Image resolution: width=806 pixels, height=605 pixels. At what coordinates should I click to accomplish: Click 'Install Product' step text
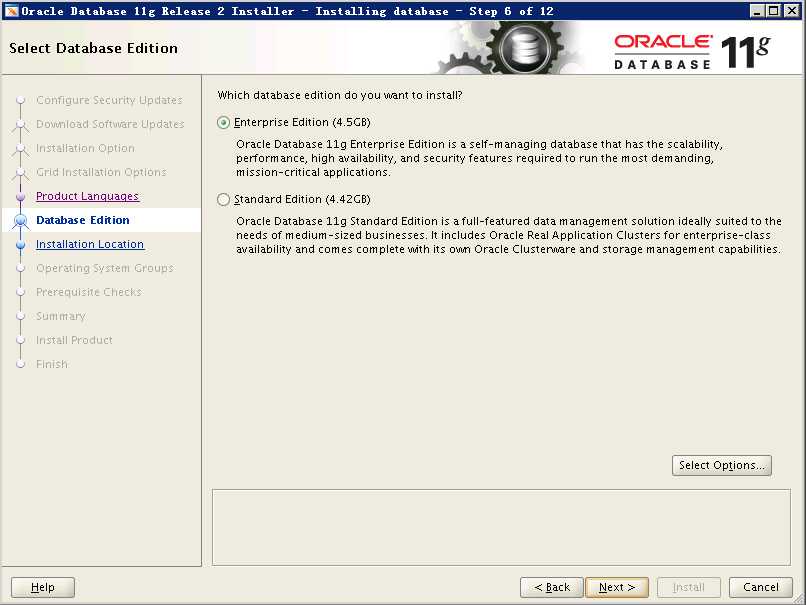tap(75, 340)
